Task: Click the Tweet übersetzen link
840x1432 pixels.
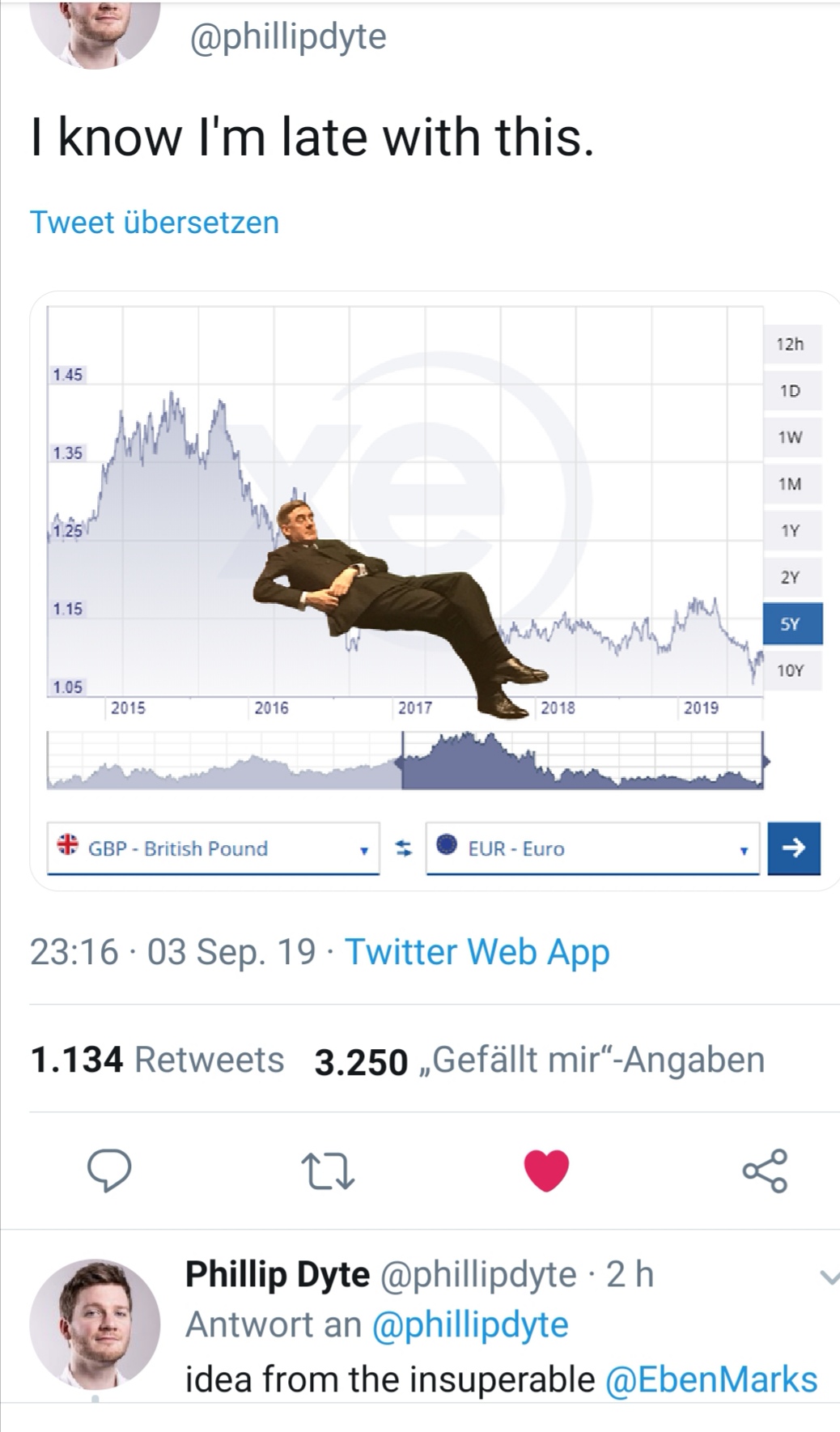Action: pyautogui.click(x=155, y=223)
